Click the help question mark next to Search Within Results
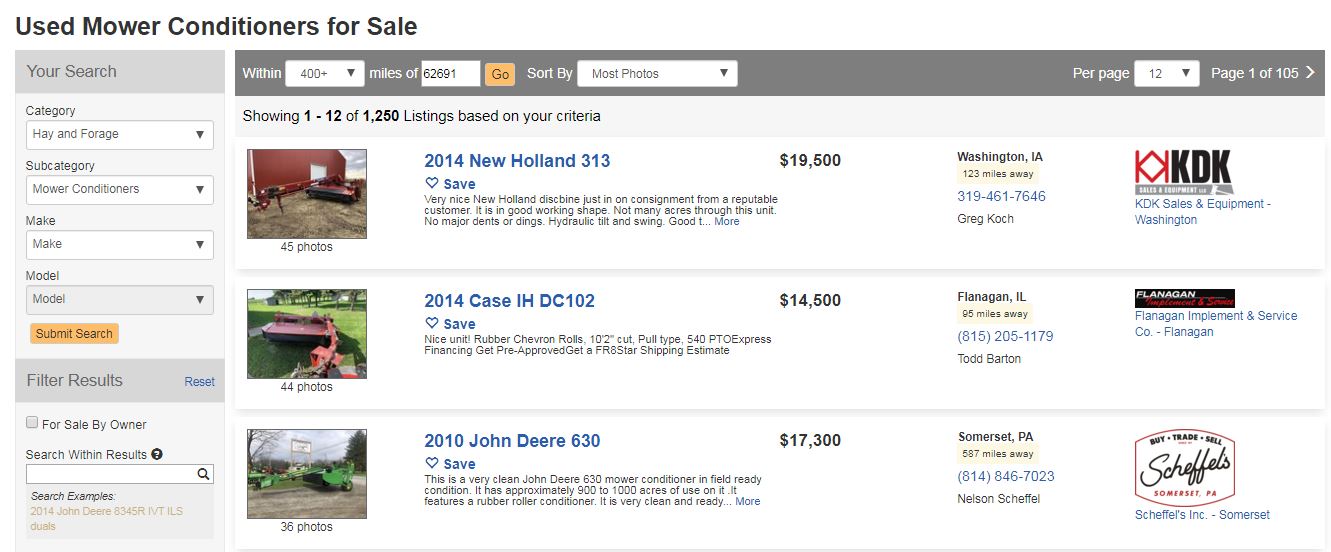This screenshot has height=552, width=1331. tap(157, 454)
